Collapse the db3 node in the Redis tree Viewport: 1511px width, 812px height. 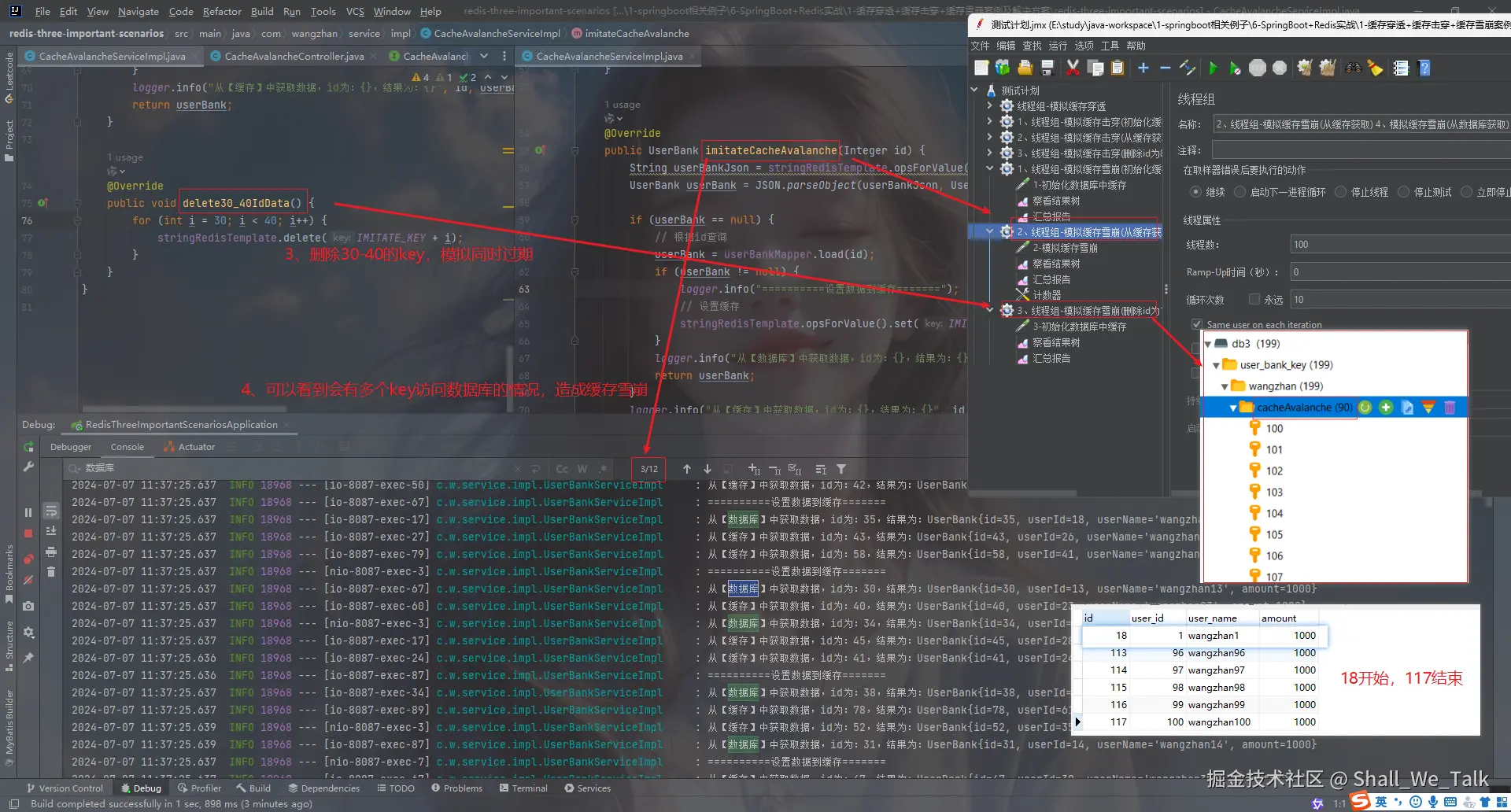click(1210, 343)
